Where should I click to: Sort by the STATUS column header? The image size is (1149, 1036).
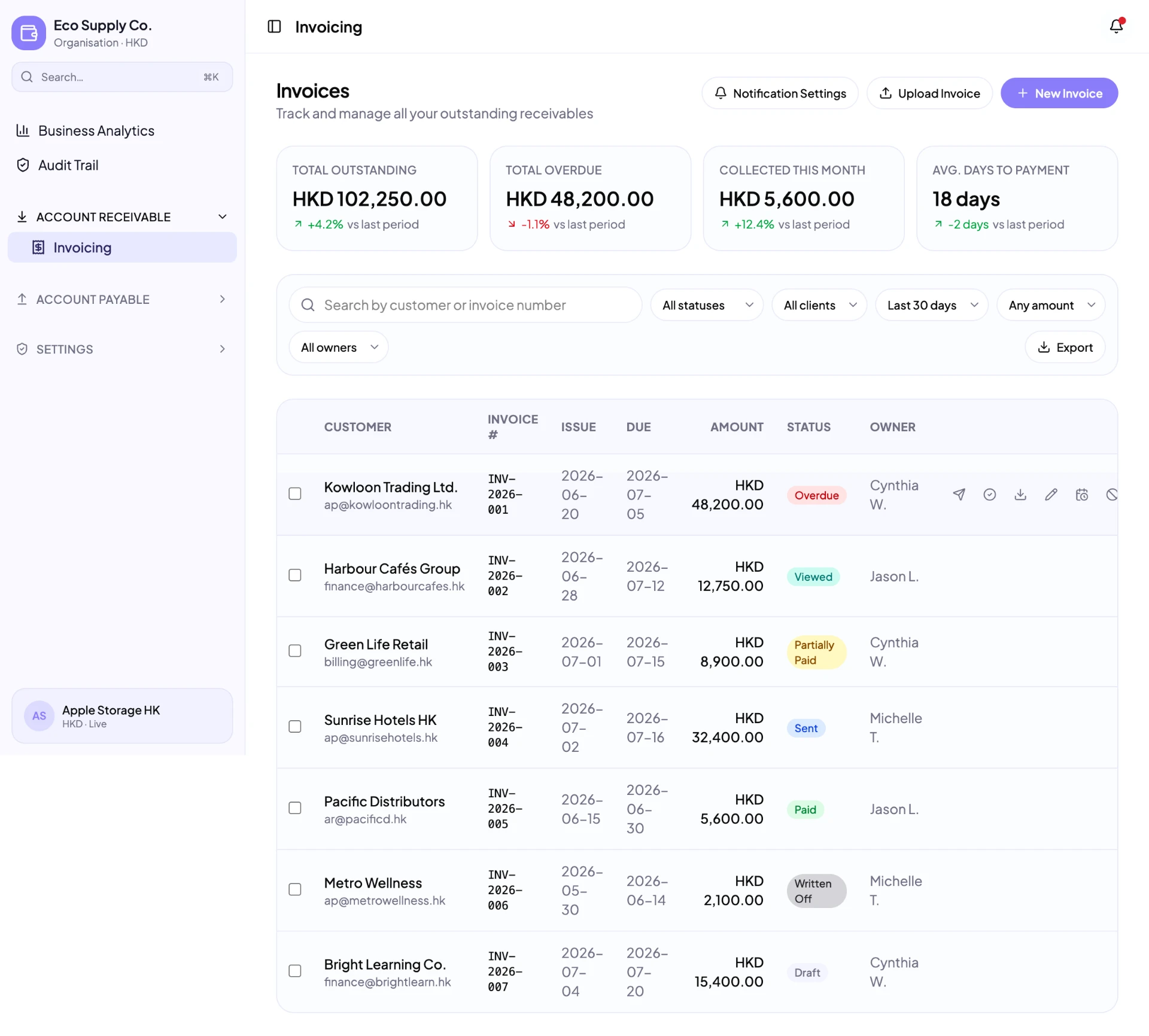808,427
